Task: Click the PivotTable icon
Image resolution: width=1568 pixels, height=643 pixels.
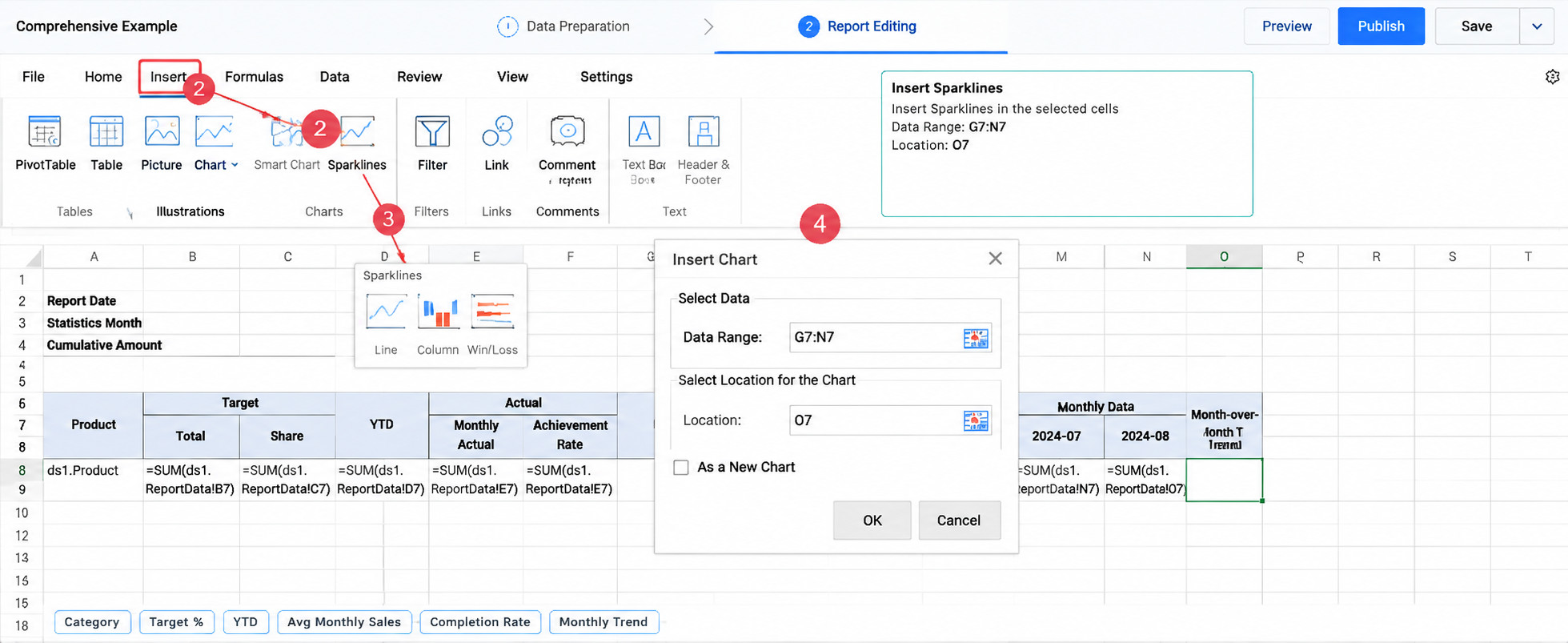Action: (x=45, y=132)
